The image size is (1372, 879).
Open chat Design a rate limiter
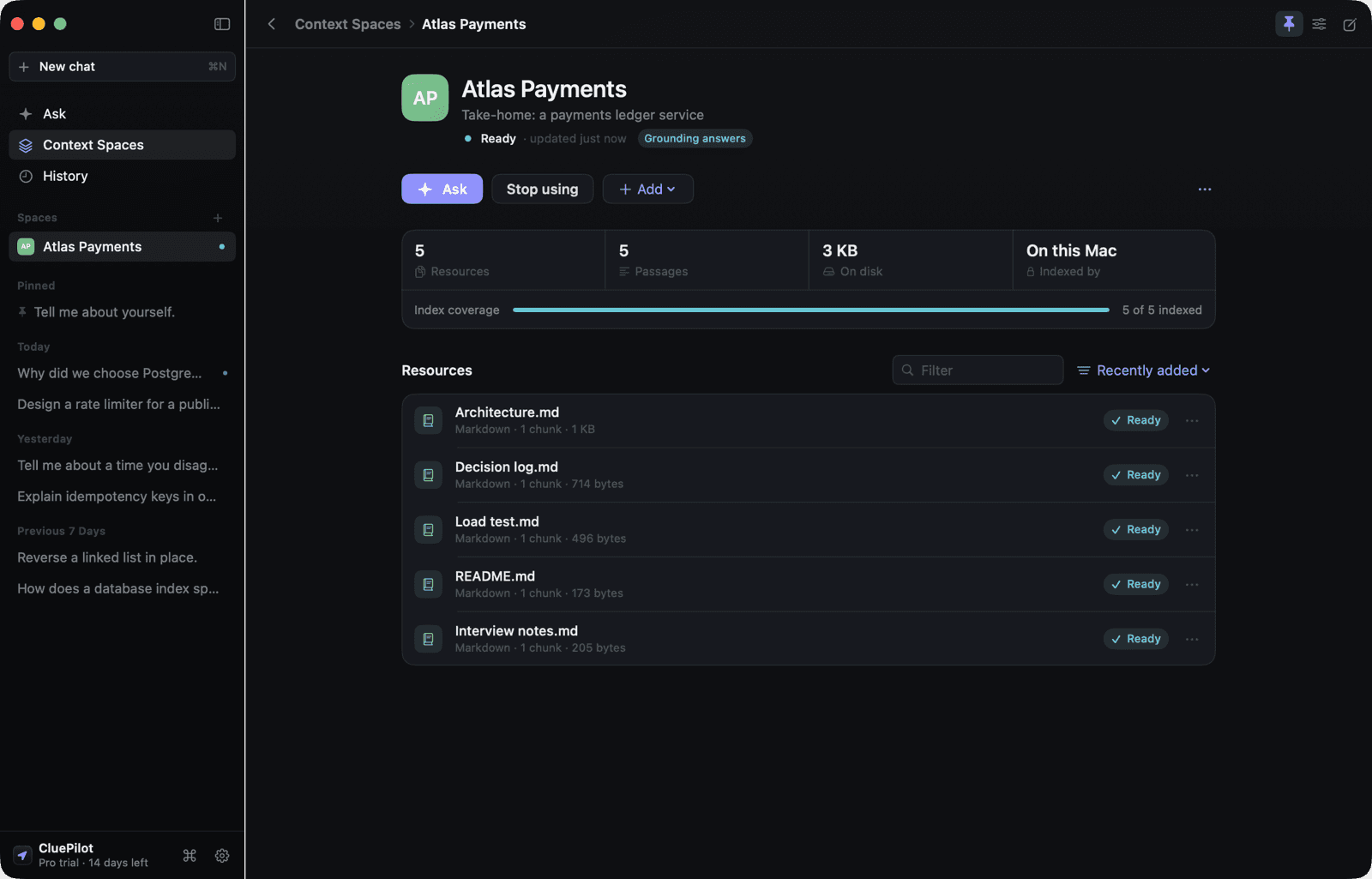122,405
